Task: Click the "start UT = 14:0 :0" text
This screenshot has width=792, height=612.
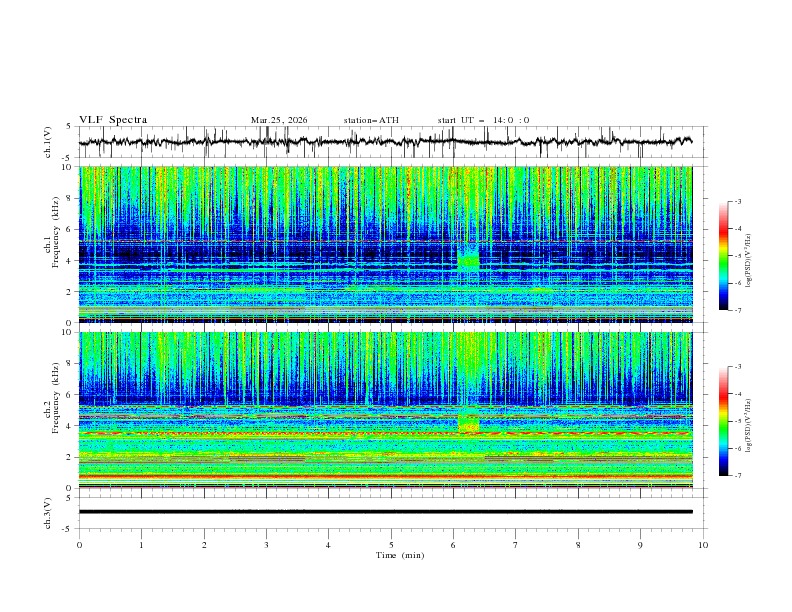Action: click(x=483, y=120)
